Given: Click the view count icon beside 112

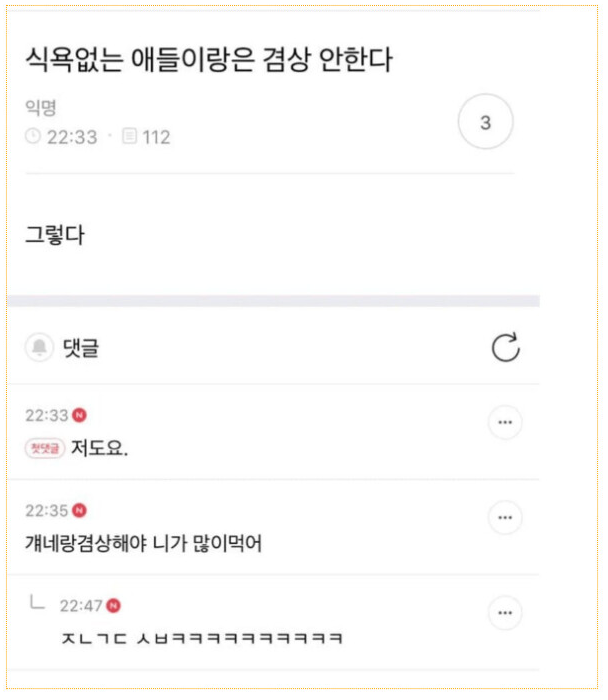Looking at the screenshot, I should (x=129, y=137).
